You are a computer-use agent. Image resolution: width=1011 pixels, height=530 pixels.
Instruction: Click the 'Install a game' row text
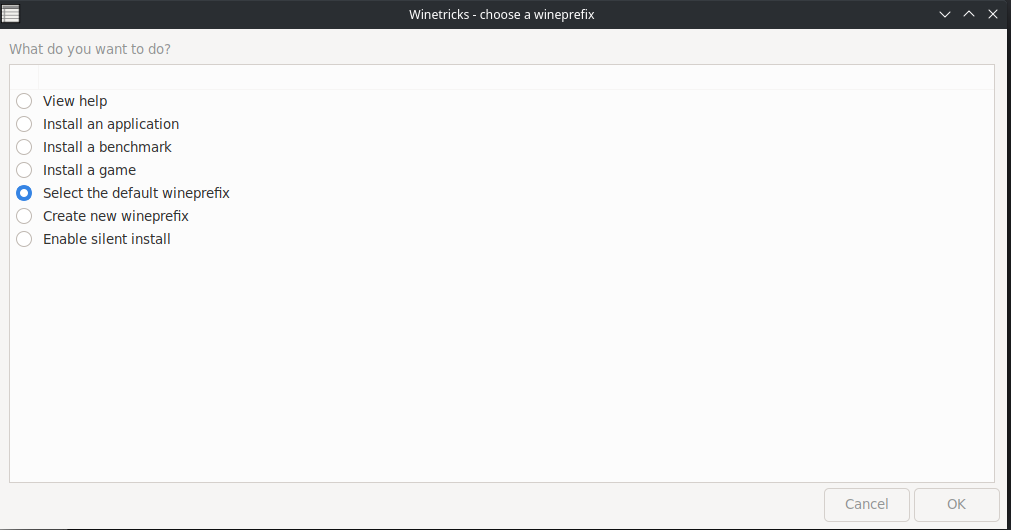pyautogui.click(x=89, y=170)
